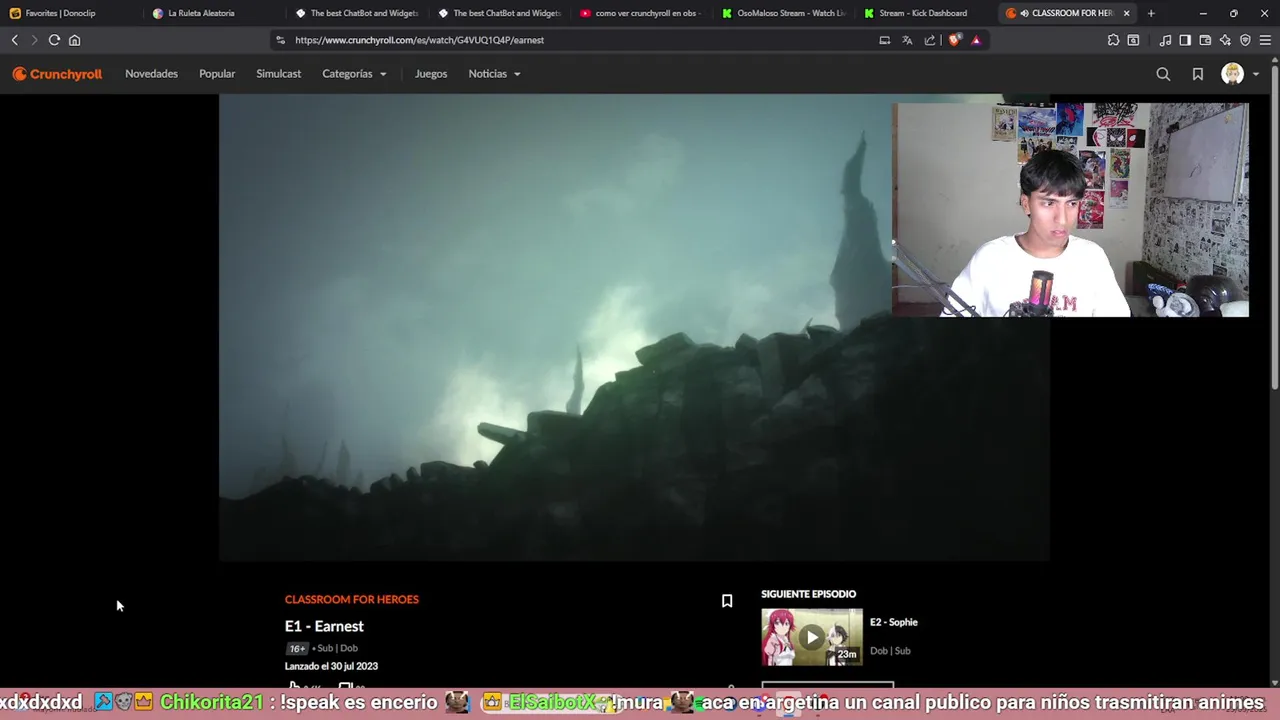The height and width of the screenshot is (720, 1280).
Task: Open Brave Shields lion icon
Action: click(x=954, y=40)
